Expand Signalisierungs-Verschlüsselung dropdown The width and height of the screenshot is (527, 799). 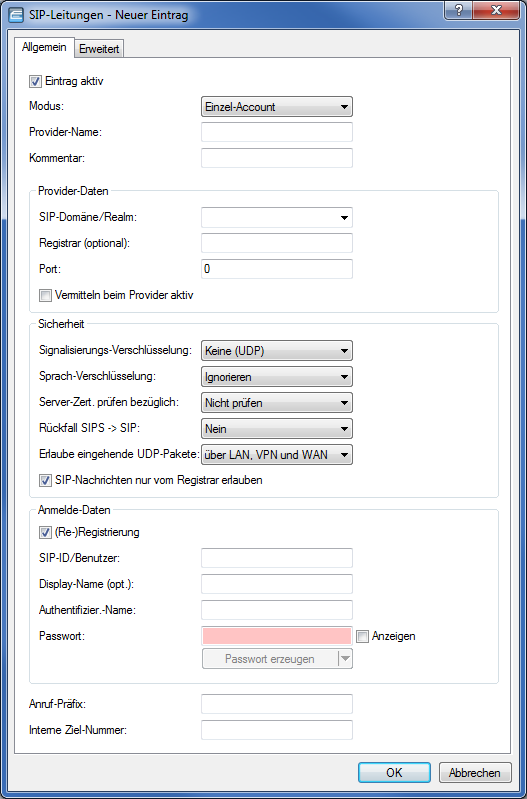[x=277, y=351]
